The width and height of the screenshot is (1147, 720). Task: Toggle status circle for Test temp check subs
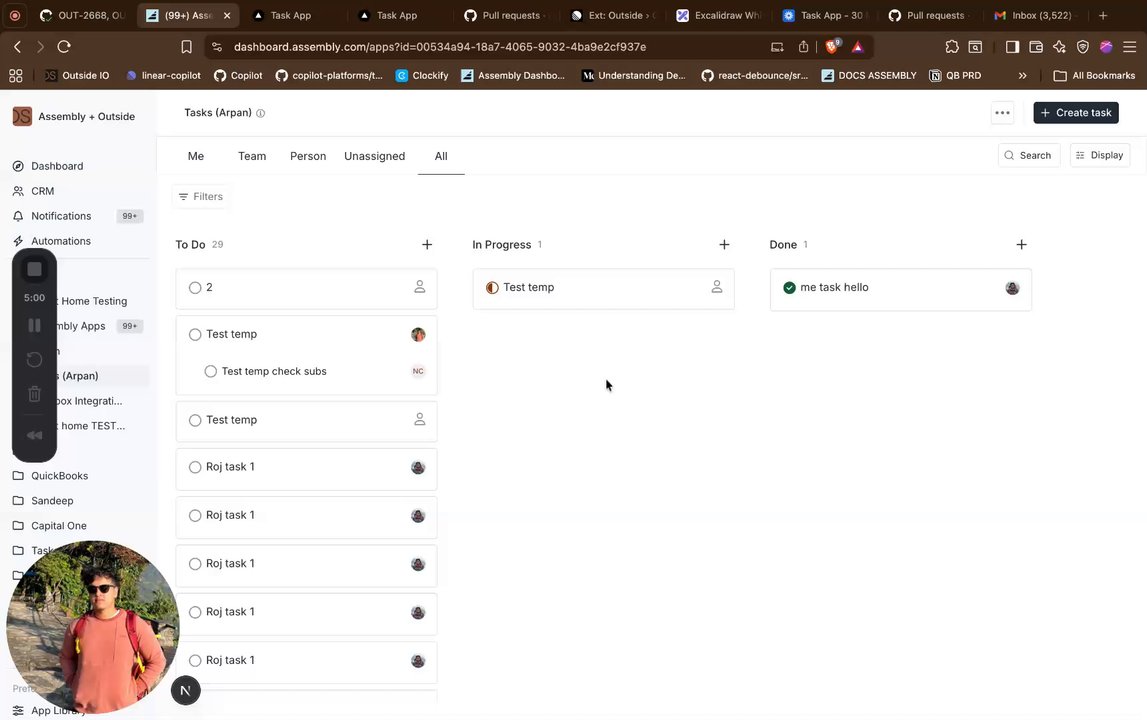click(210, 372)
